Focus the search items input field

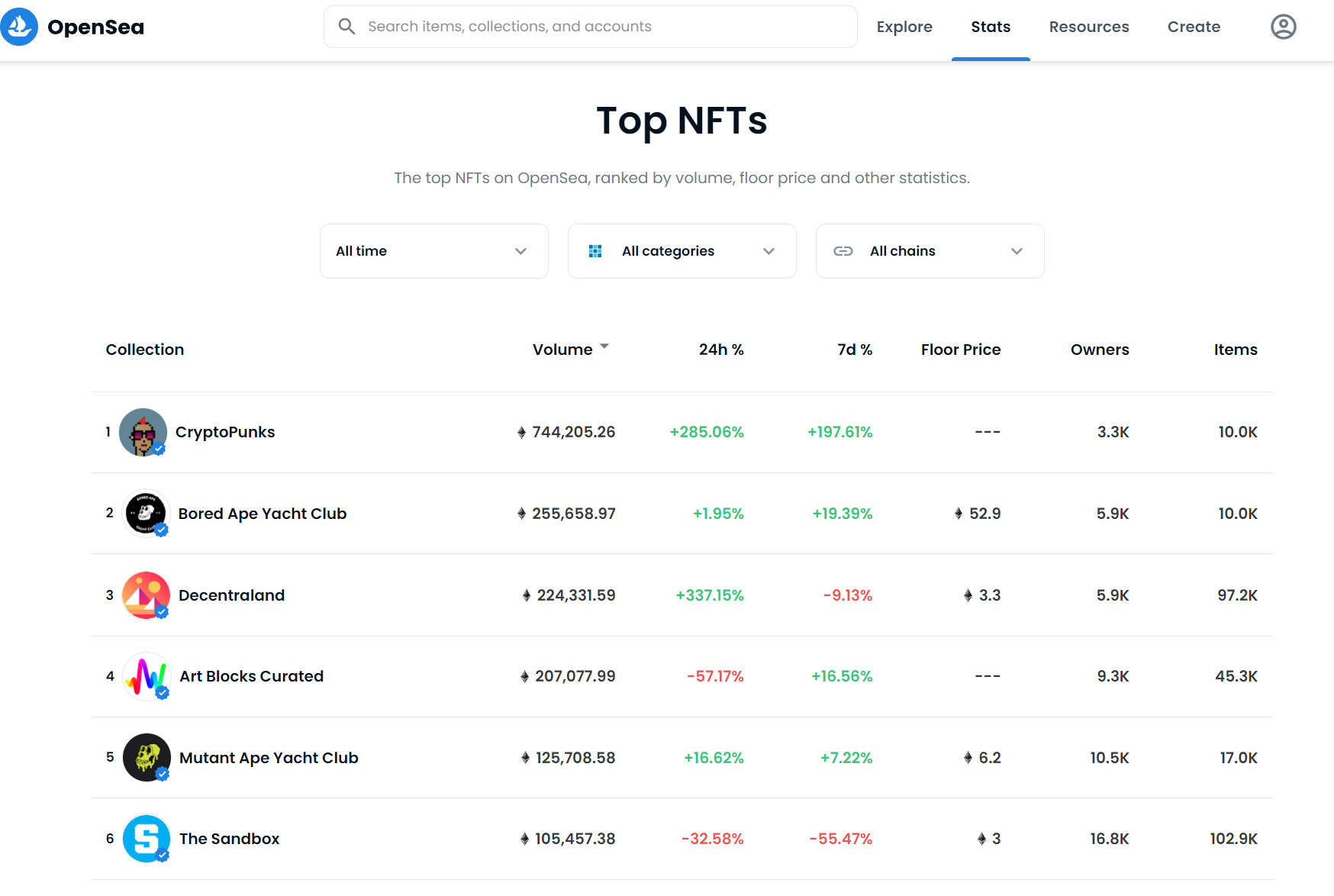pyautogui.click(x=591, y=27)
